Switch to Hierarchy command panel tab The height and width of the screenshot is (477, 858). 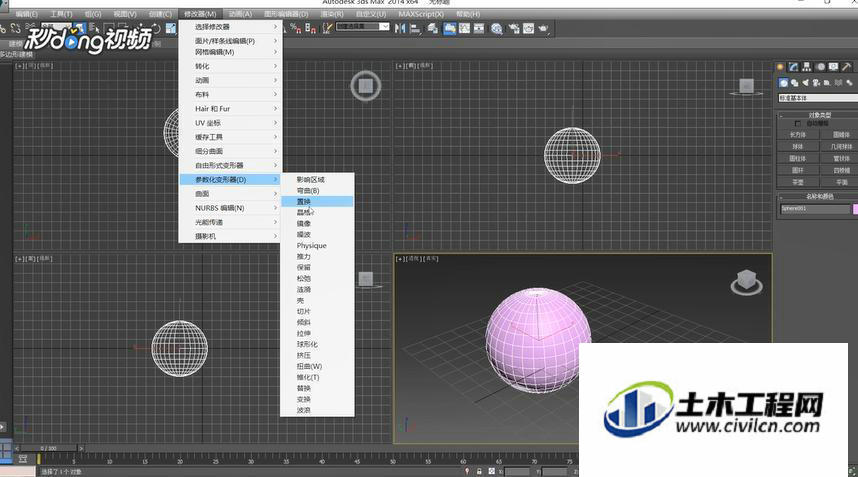tap(807, 67)
